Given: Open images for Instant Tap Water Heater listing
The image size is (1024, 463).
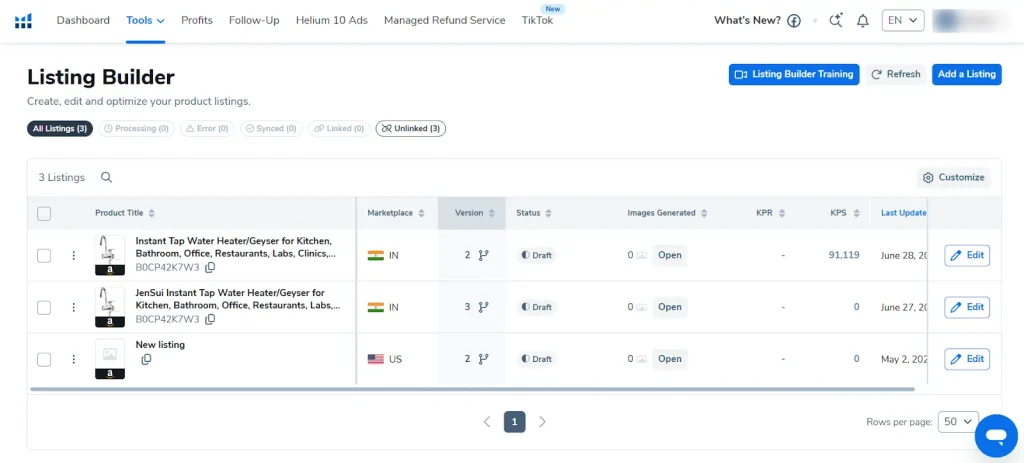Looking at the screenshot, I should click(x=669, y=255).
